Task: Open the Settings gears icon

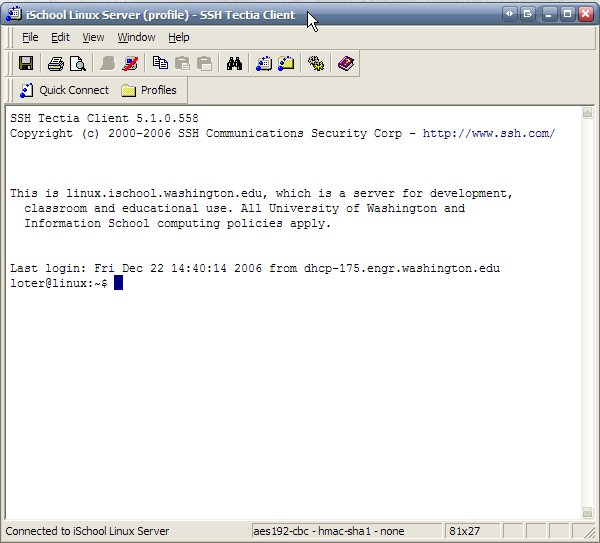Action: pyautogui.click(x=316, y=64)
